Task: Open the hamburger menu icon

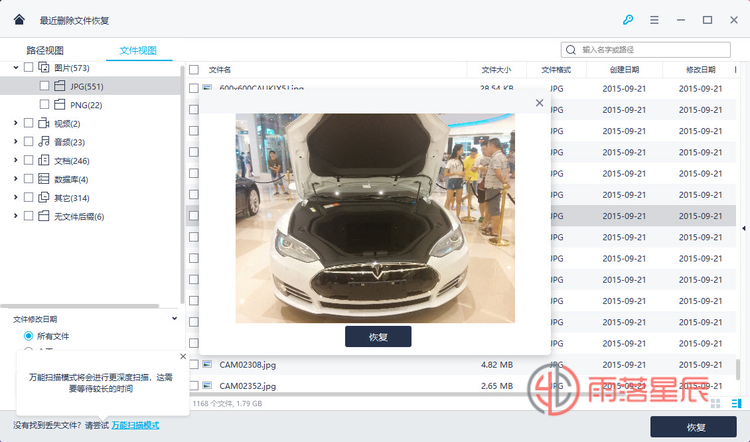Action: pos(654,20)
